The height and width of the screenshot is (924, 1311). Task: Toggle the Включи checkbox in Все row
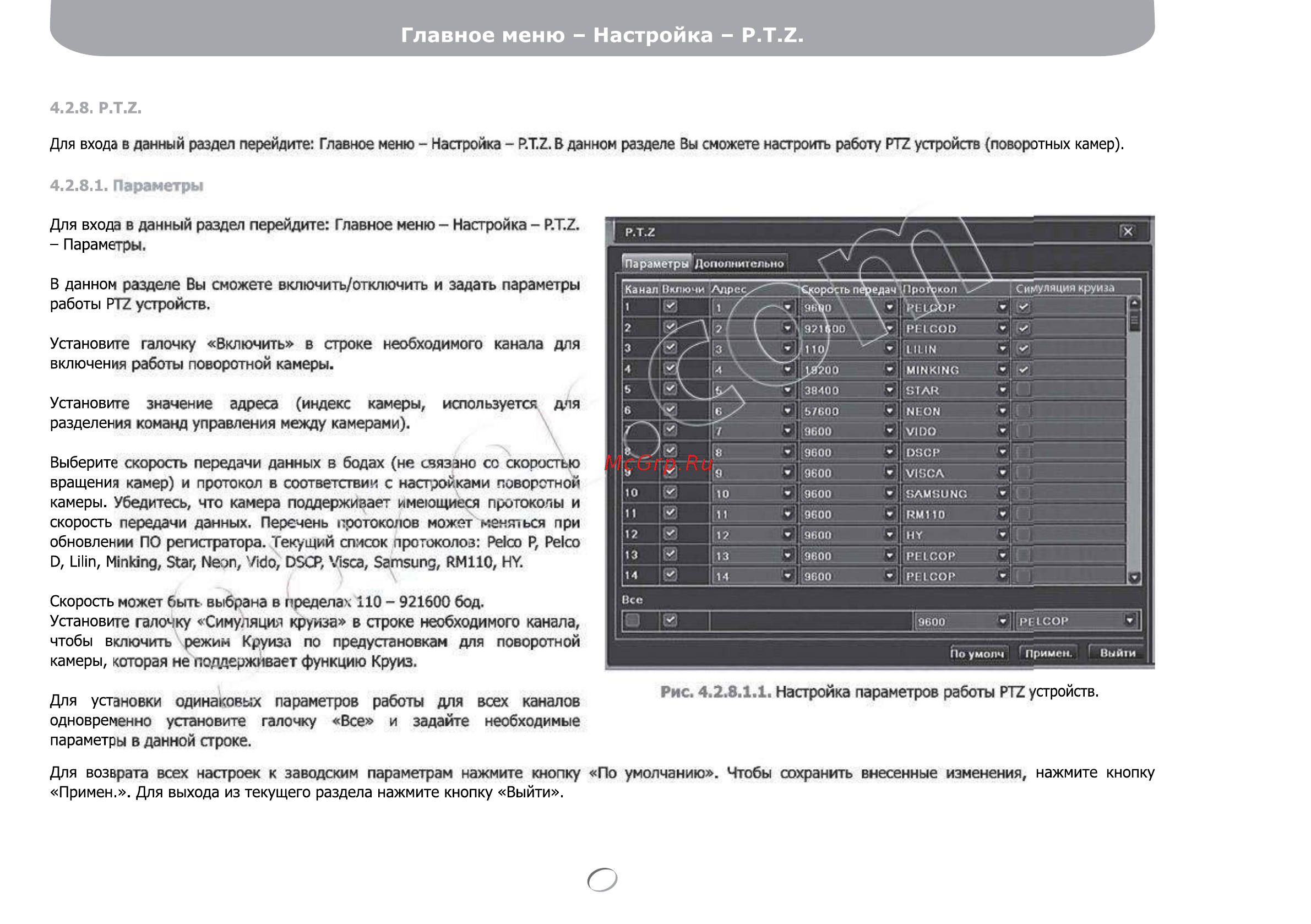point(670,620)
